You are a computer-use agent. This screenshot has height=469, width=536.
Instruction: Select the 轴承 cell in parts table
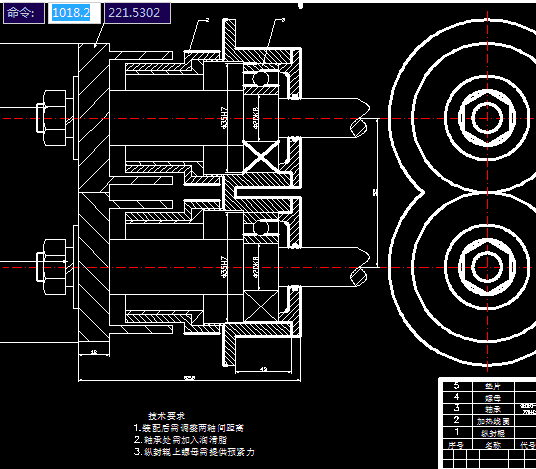[x=493, y=409]
